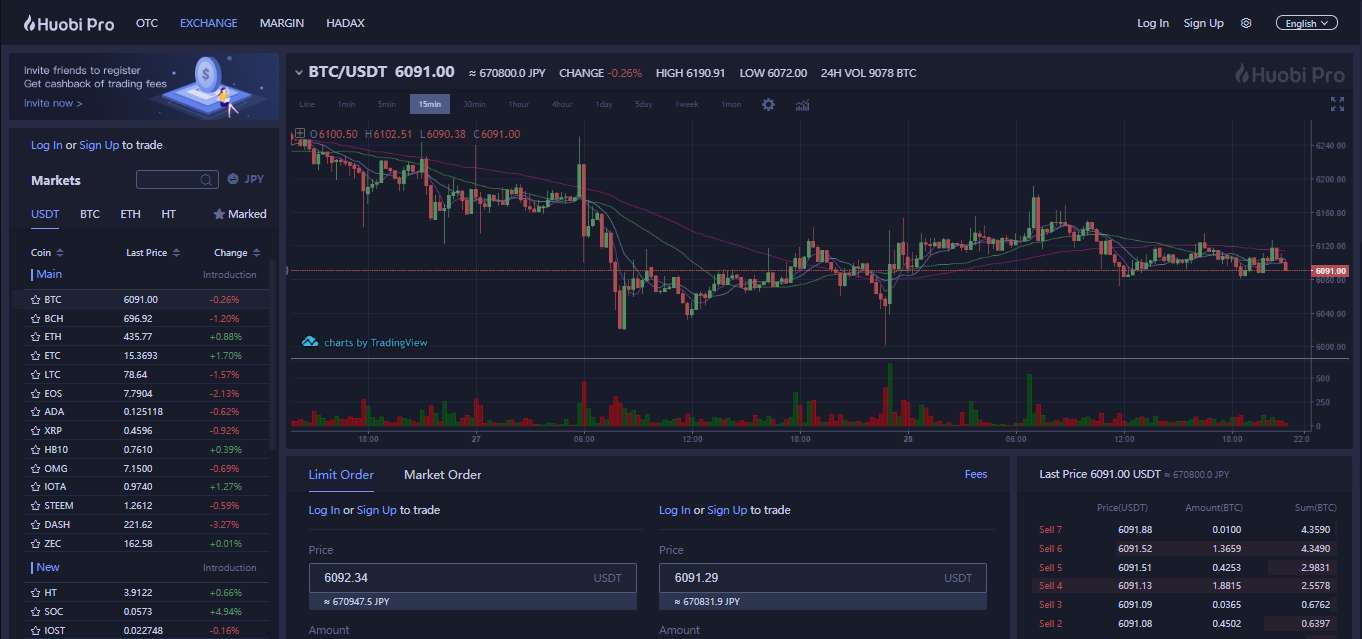Open the Fees link
This screenshot has width=1362, height=639.
(x=976, y=475)
